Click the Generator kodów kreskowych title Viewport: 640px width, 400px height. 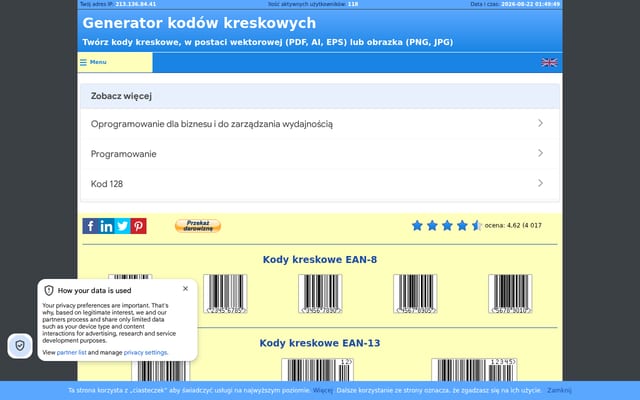point(199,23)
